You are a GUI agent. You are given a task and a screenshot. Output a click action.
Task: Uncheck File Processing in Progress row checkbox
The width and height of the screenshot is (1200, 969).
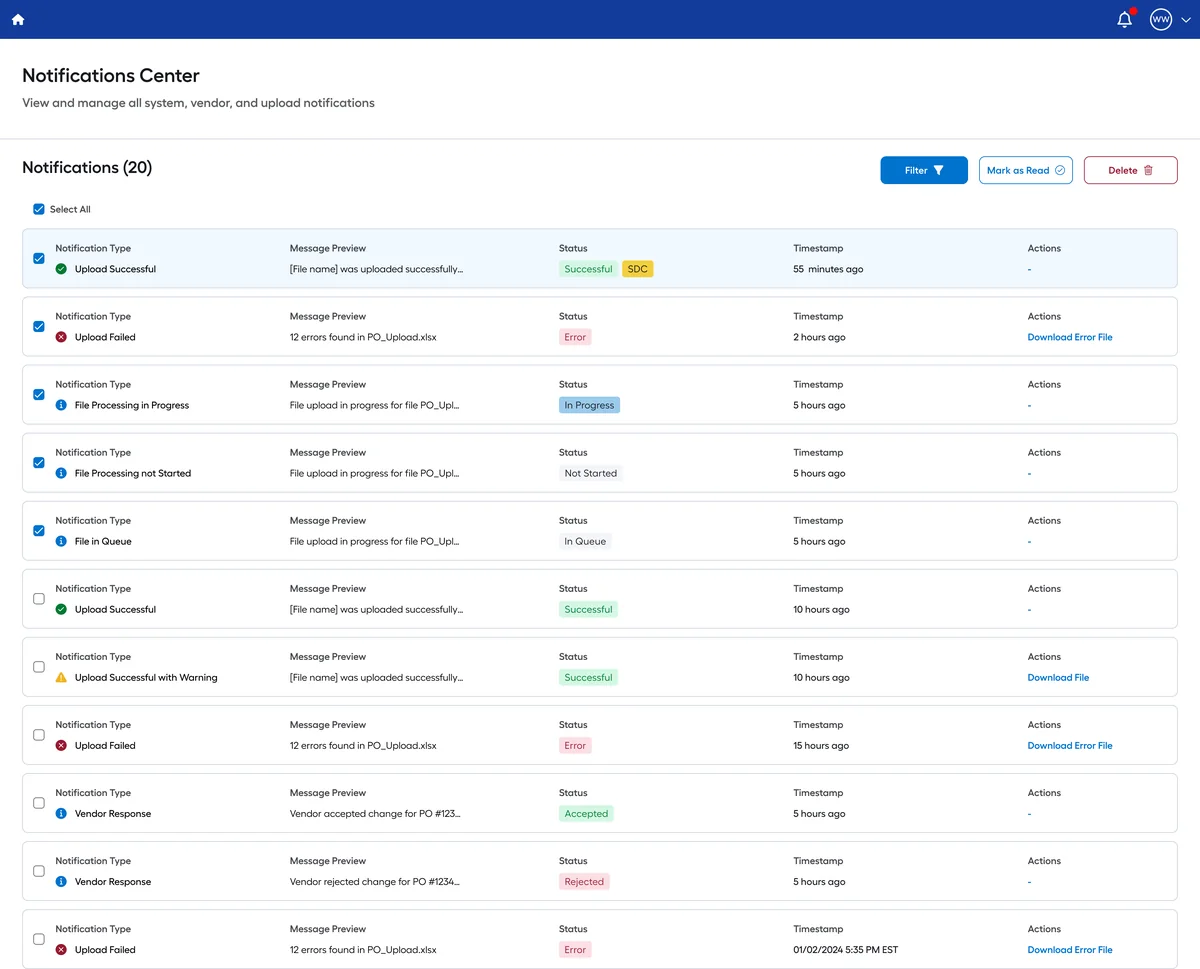[x=39, y=394]
